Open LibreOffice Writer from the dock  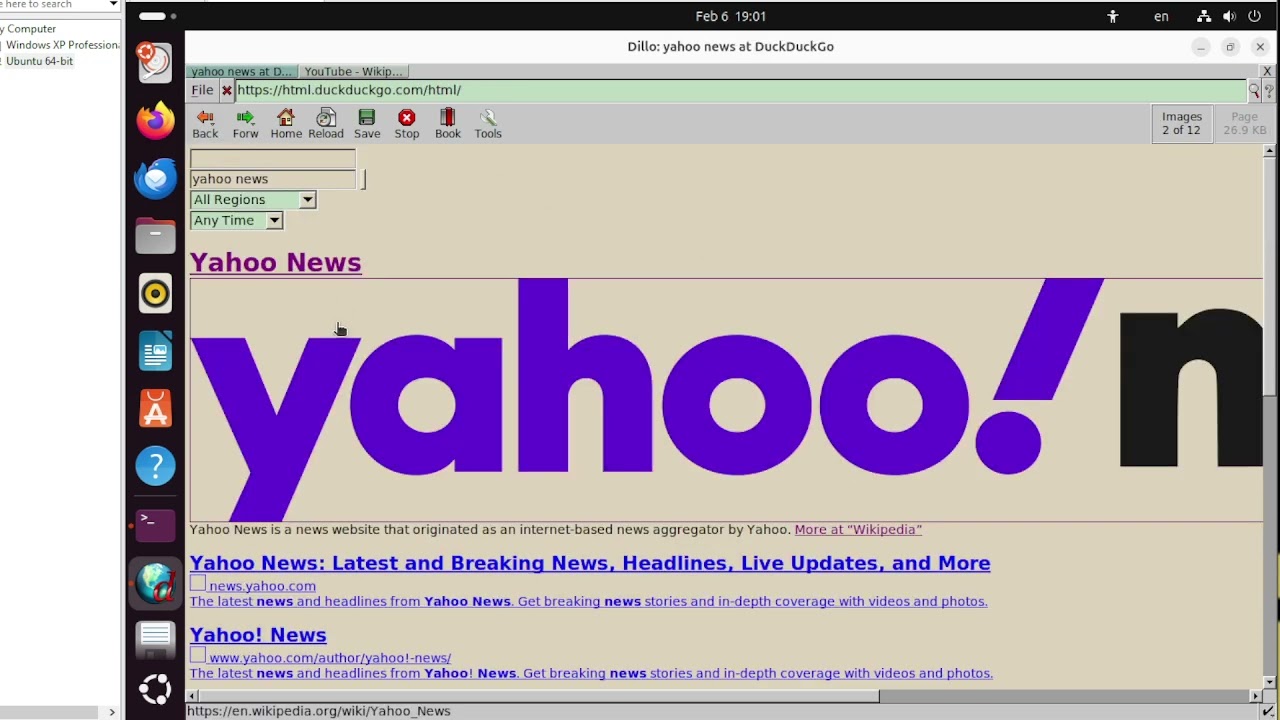point(155,351)
